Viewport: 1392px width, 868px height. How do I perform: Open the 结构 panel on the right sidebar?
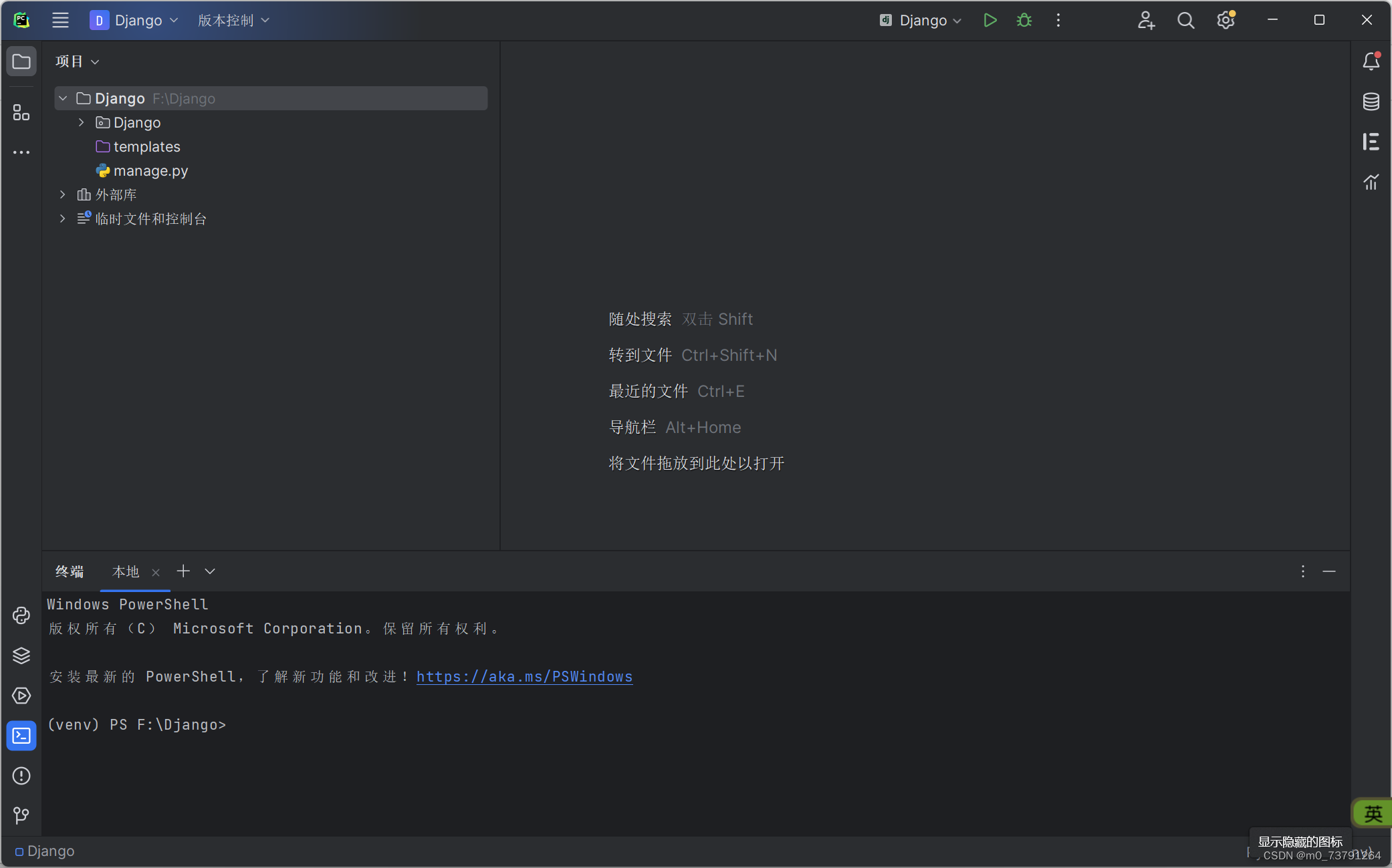pyautogui.click(x=1371, y=141)
